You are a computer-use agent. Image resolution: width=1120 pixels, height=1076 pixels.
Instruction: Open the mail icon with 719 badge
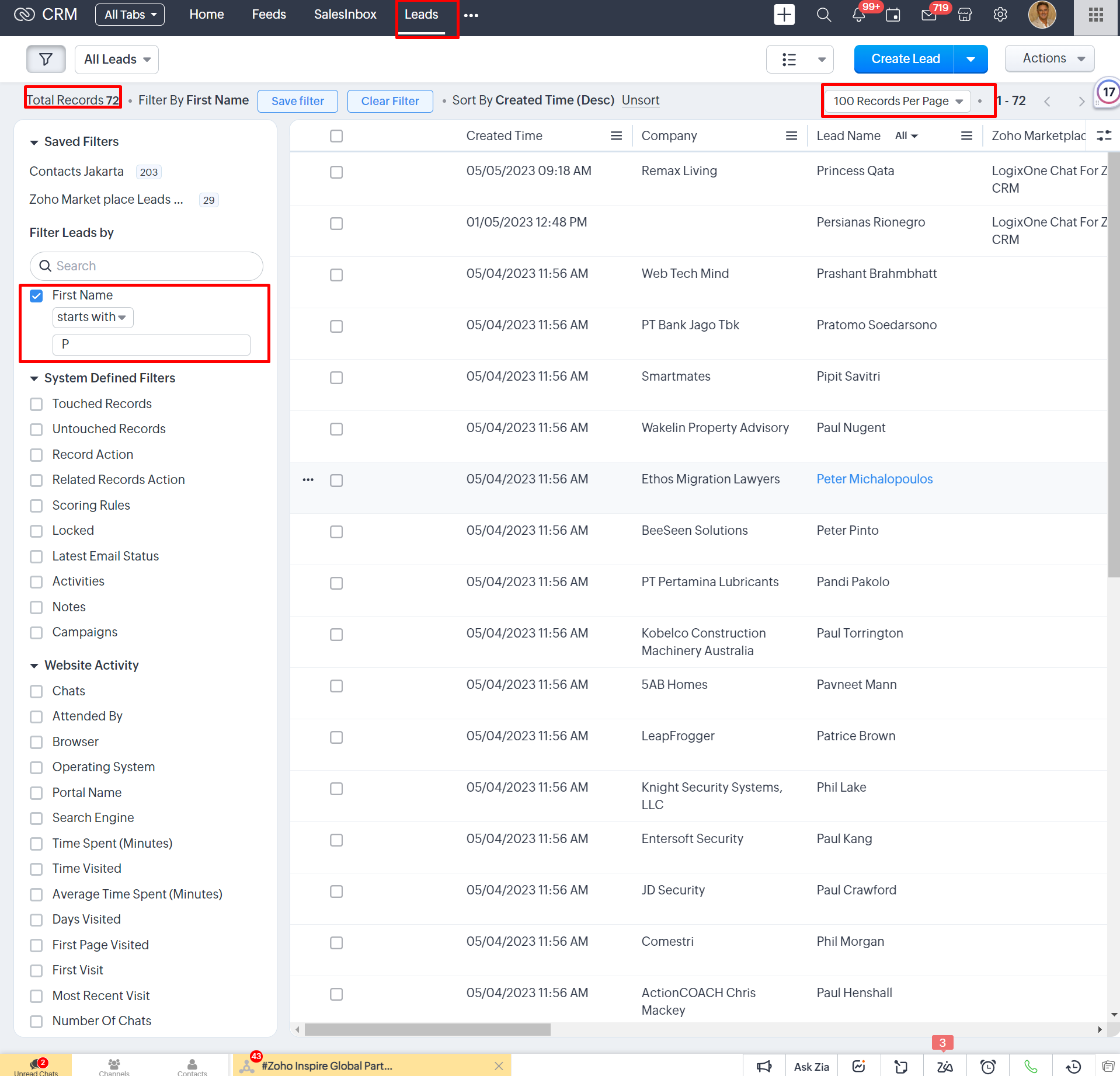point(928,15)
